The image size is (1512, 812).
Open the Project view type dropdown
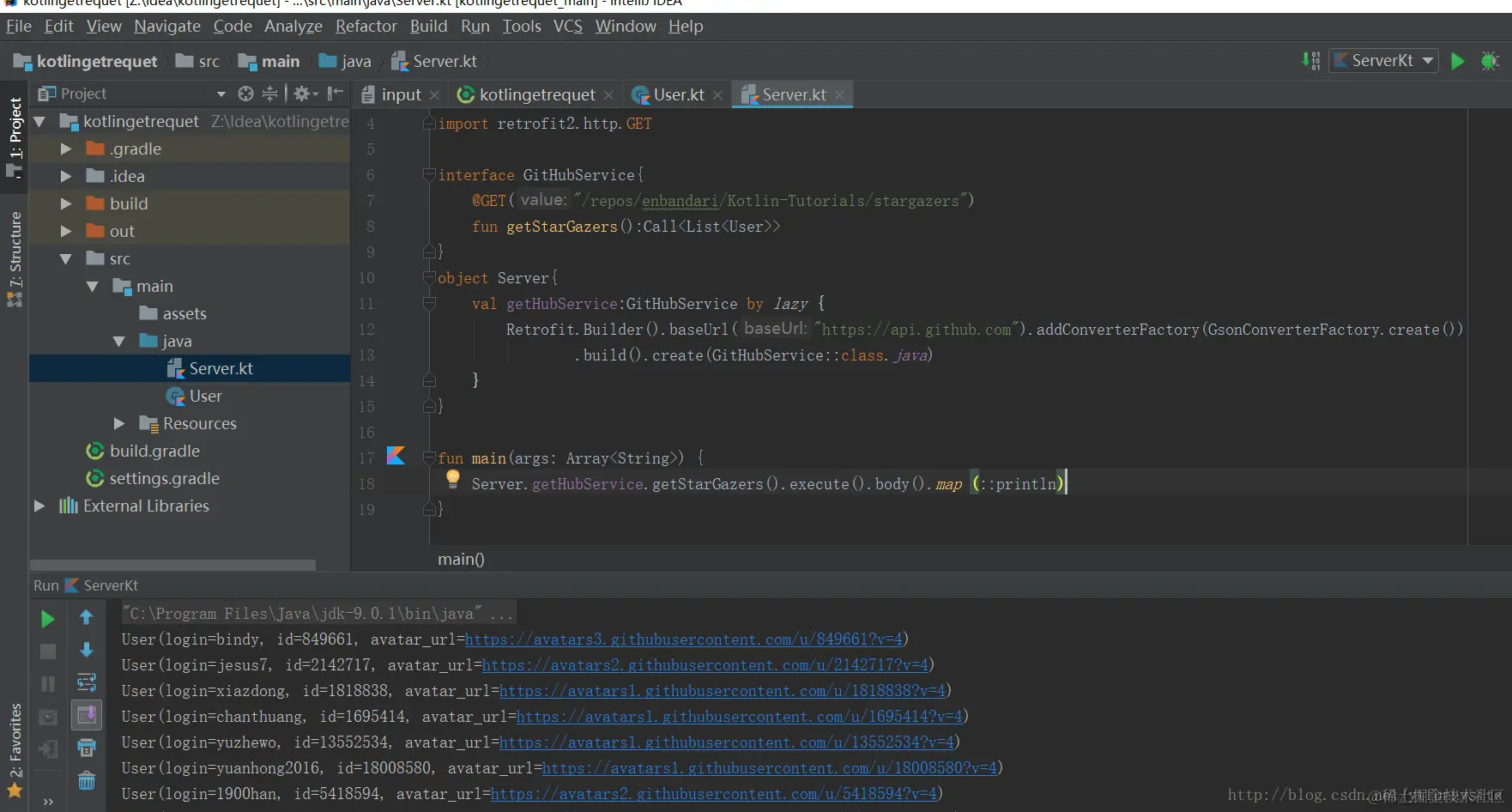click(221, 94)
